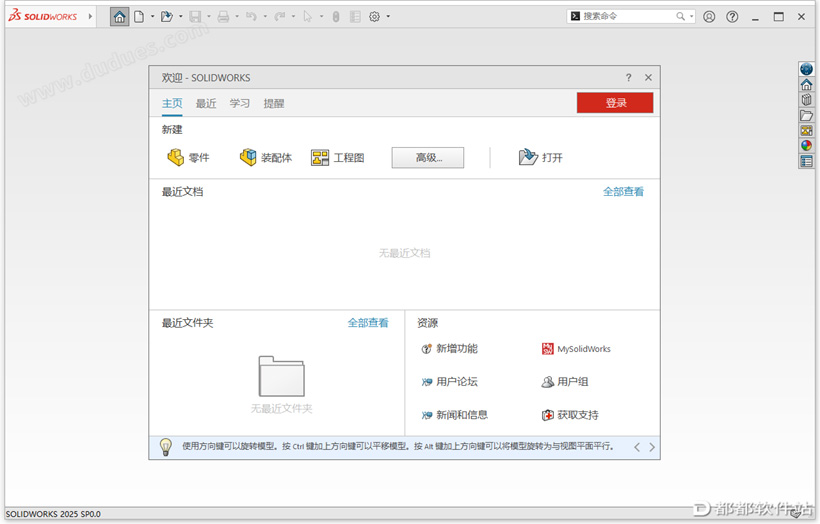Close the 欢迎 - SOLIDWORKS dialog
This screenshot has width=820, height=524.
pyautogui.click(x=648, y=77)
